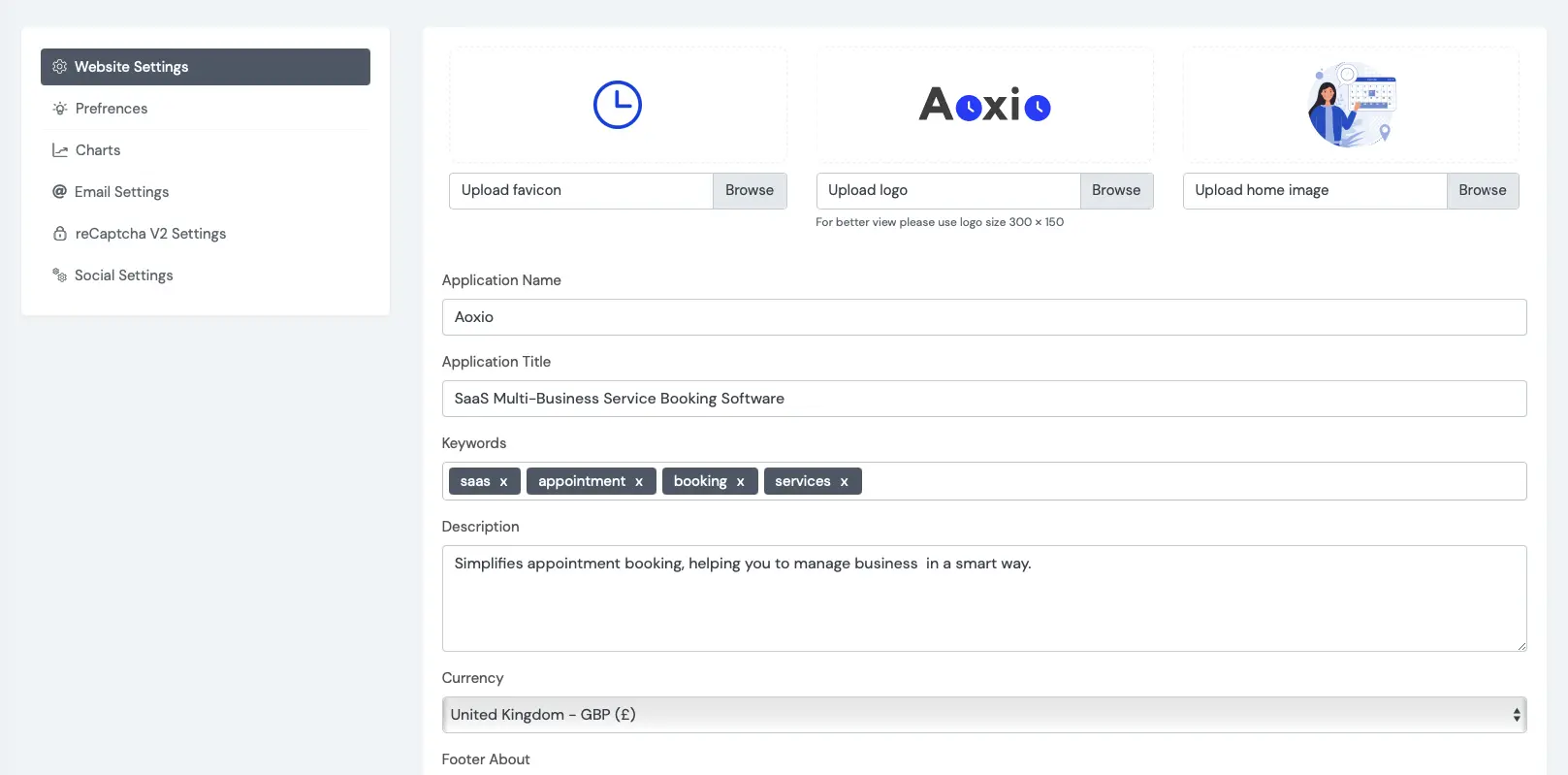Browse for a logo file
The image size is (1568, 775).
[1115, 191]
